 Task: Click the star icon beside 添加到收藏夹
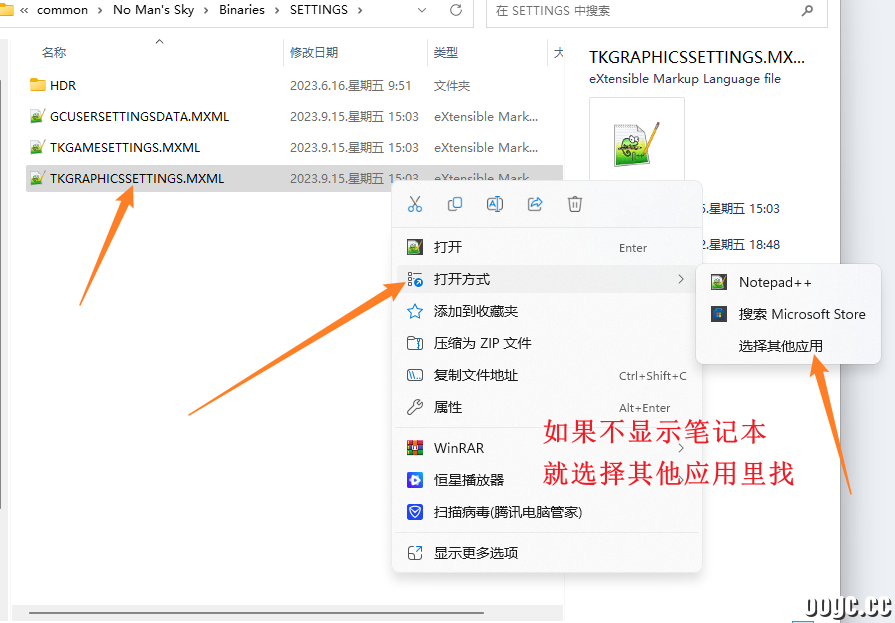pyautogui.click(x=415, y=311)
